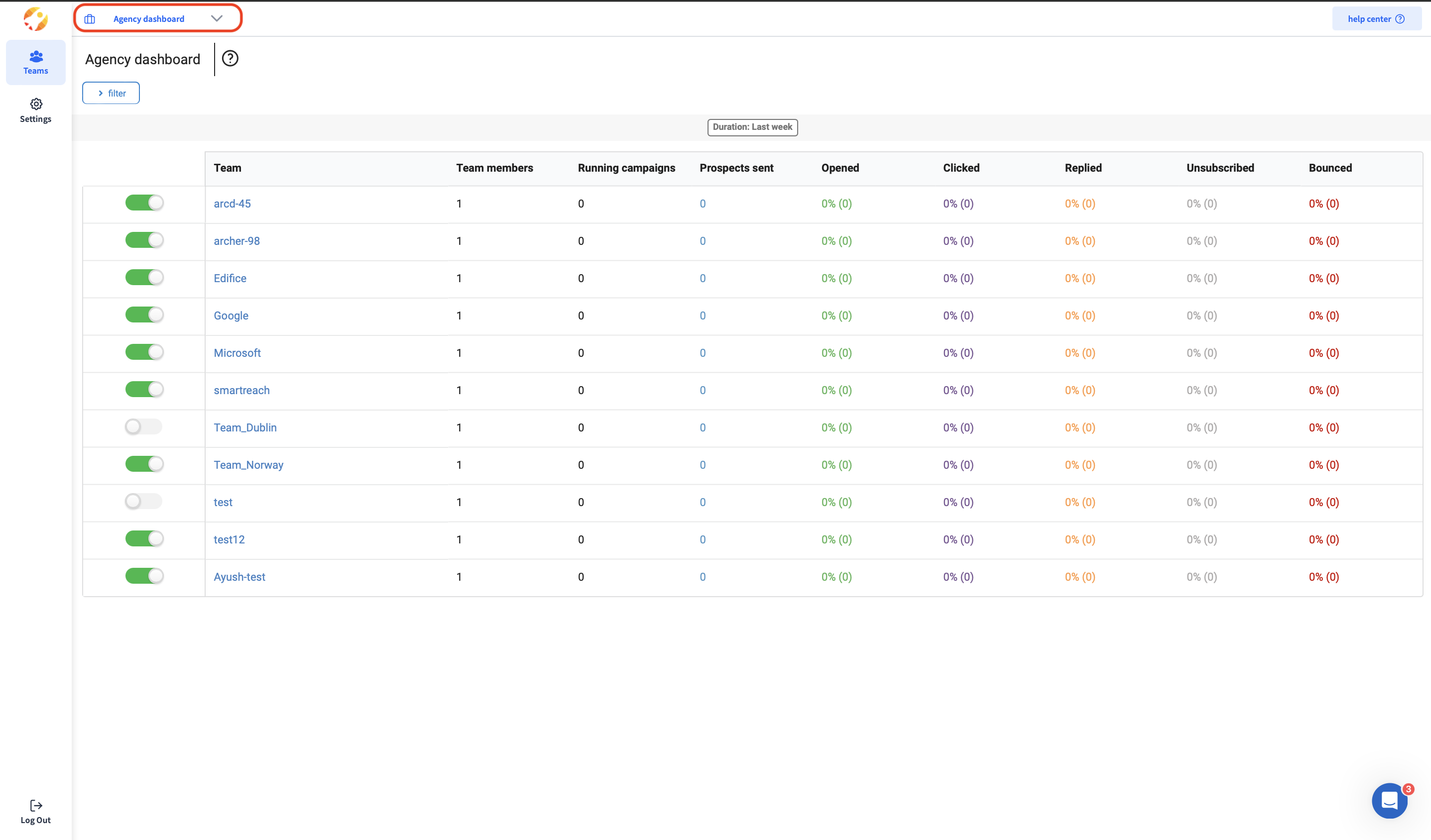The height and width of the screenshot is (840, 1431).
Task: Enable the test team toggle
Action: click(x=144, y=501)
